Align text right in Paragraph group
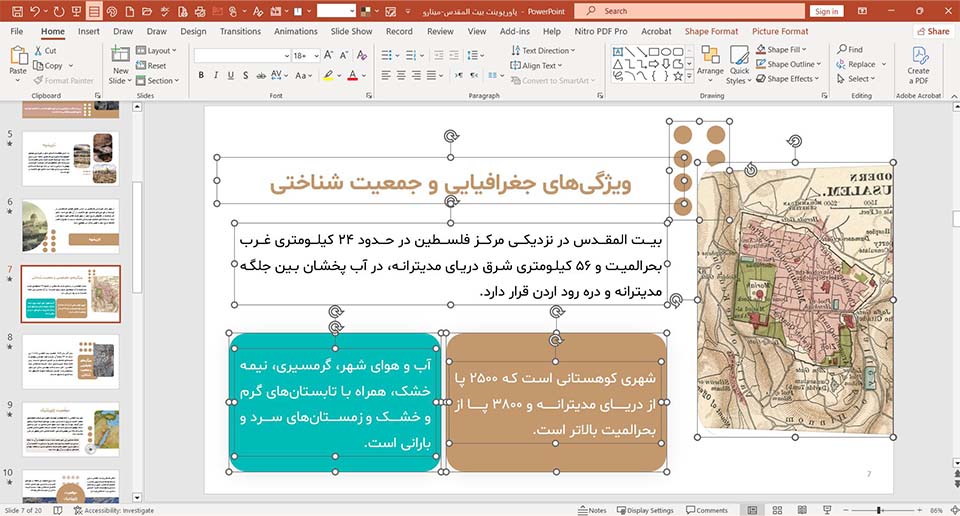The width and height of the screenshot is (960, 516). [416, 75]
